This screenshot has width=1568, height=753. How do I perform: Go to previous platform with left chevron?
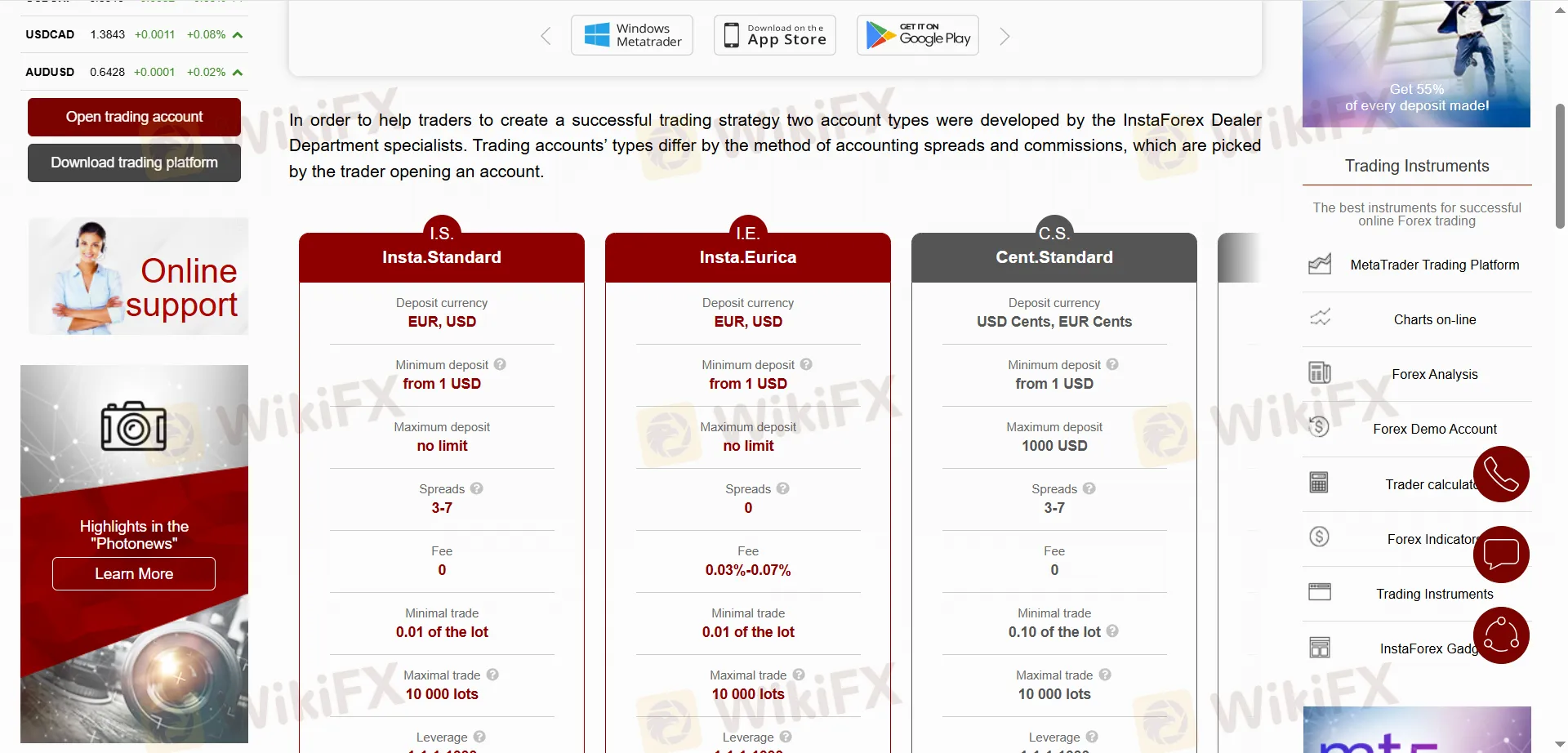pyautogui.click(x=546, y=36)
